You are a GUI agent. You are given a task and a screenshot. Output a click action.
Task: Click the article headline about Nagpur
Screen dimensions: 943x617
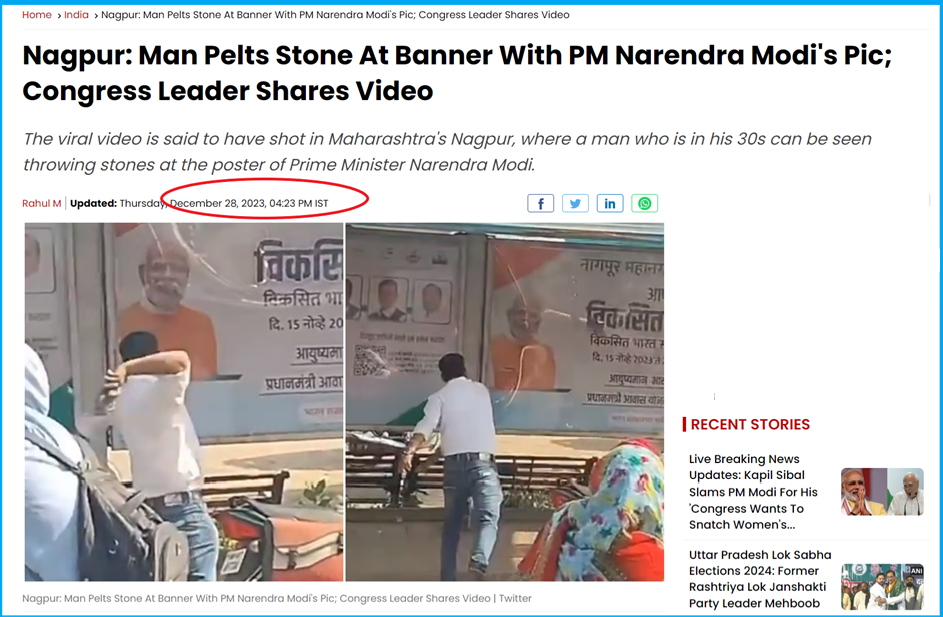457,73
